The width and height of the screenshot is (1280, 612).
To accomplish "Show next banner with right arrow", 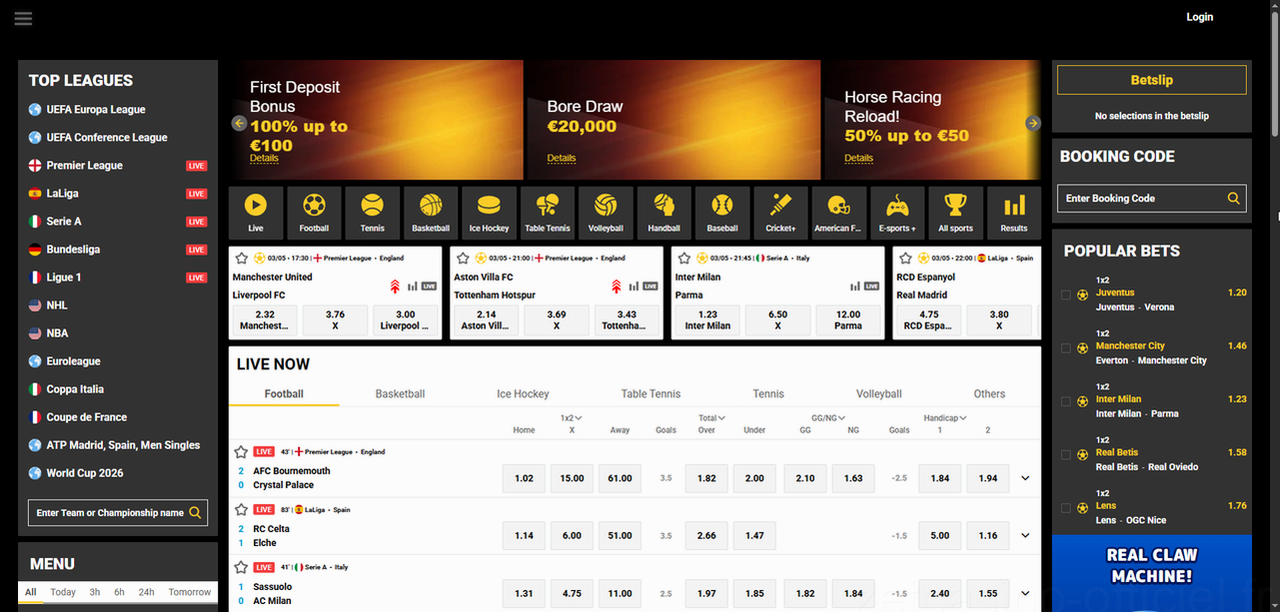I will point(1033,123).
